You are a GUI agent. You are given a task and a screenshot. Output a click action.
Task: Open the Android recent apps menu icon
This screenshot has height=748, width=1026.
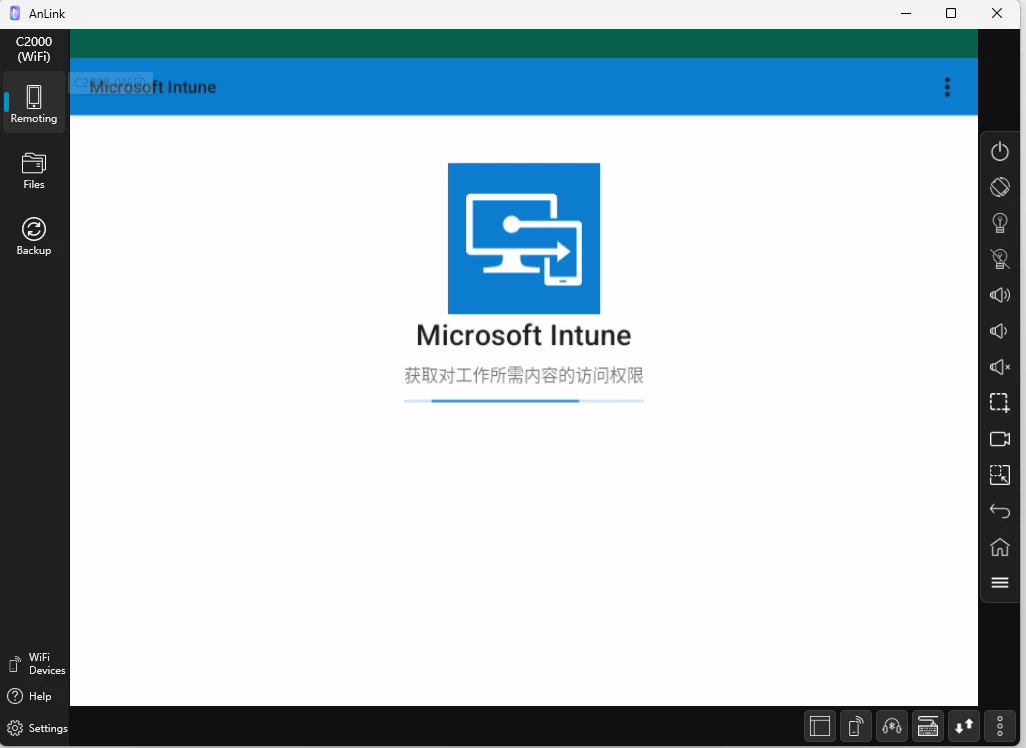(999, 582)
